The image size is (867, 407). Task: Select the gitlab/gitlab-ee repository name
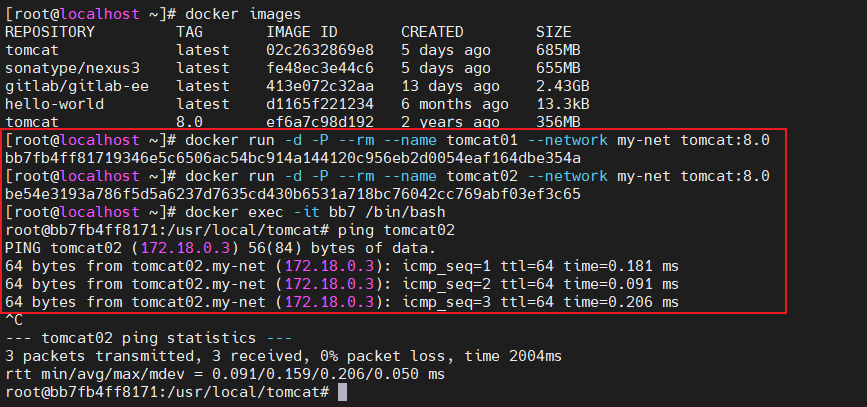tap(77, 86)
